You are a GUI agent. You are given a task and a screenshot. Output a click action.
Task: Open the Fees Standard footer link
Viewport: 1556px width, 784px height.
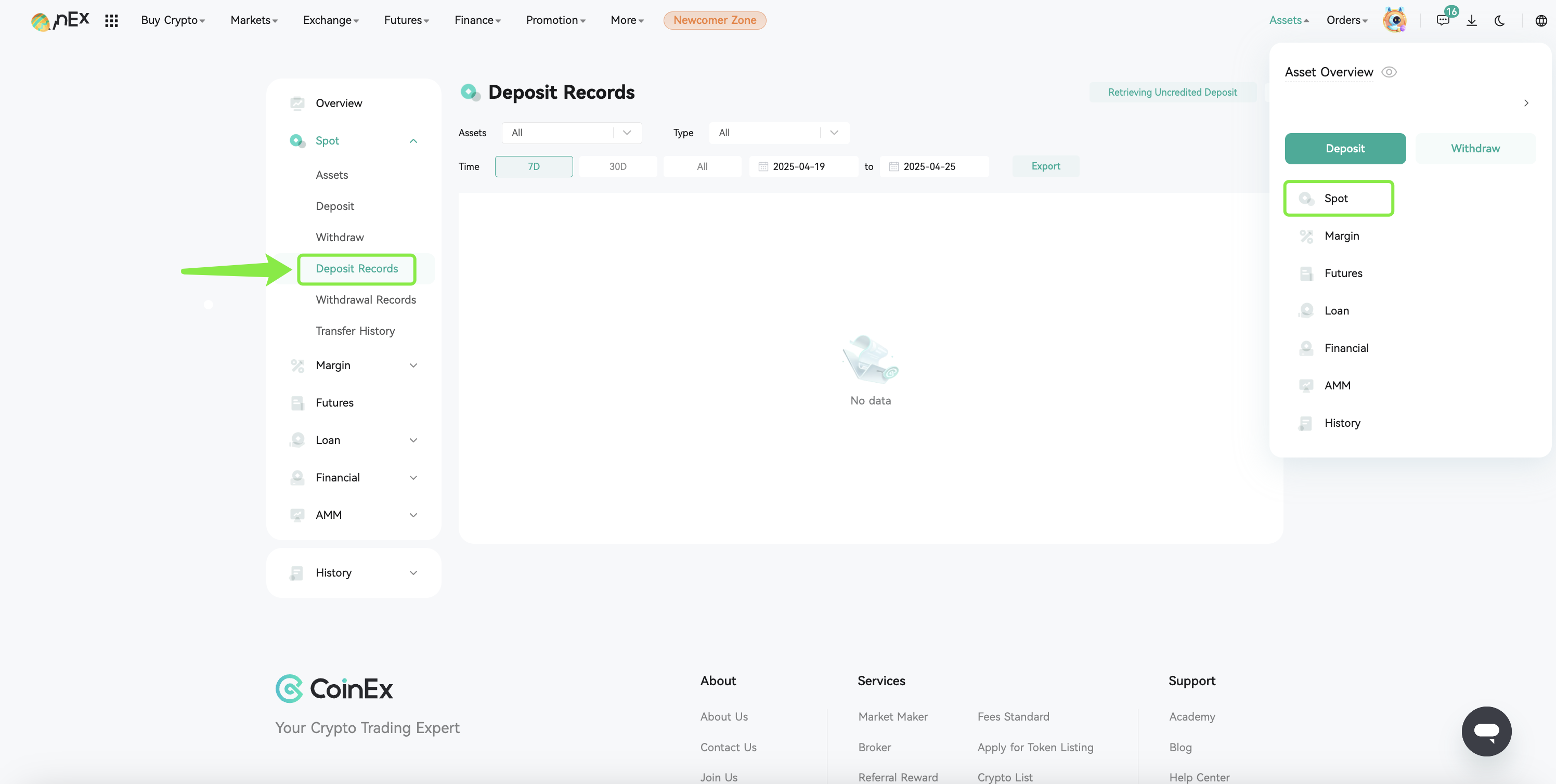[x=1013, y=716]
